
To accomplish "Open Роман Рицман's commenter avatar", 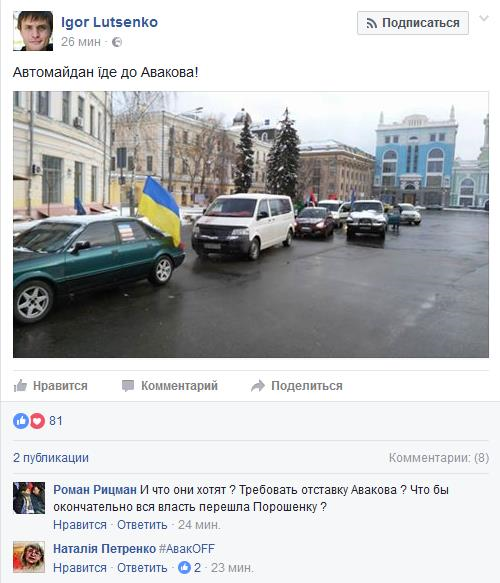I will click(x=29, y=498).
